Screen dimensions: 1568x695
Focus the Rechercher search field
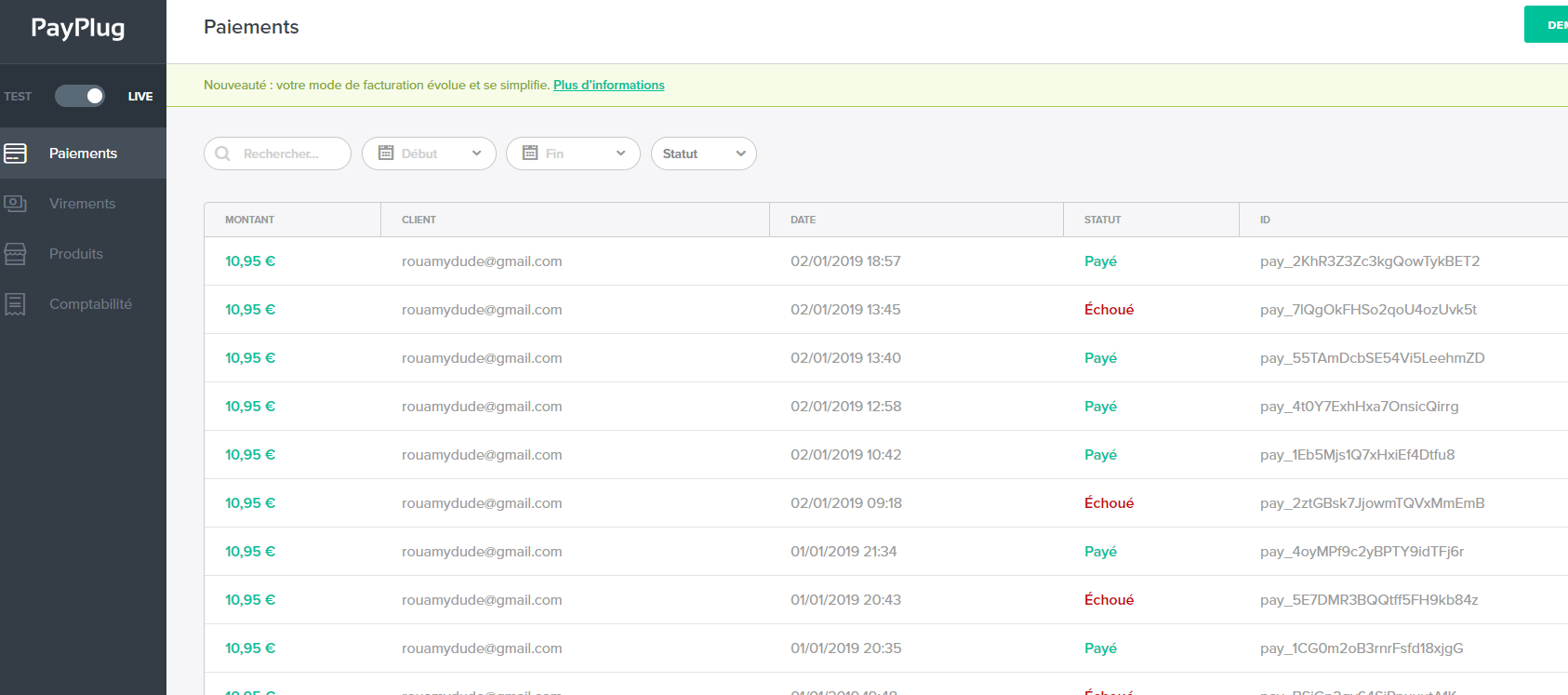[277, 154]
